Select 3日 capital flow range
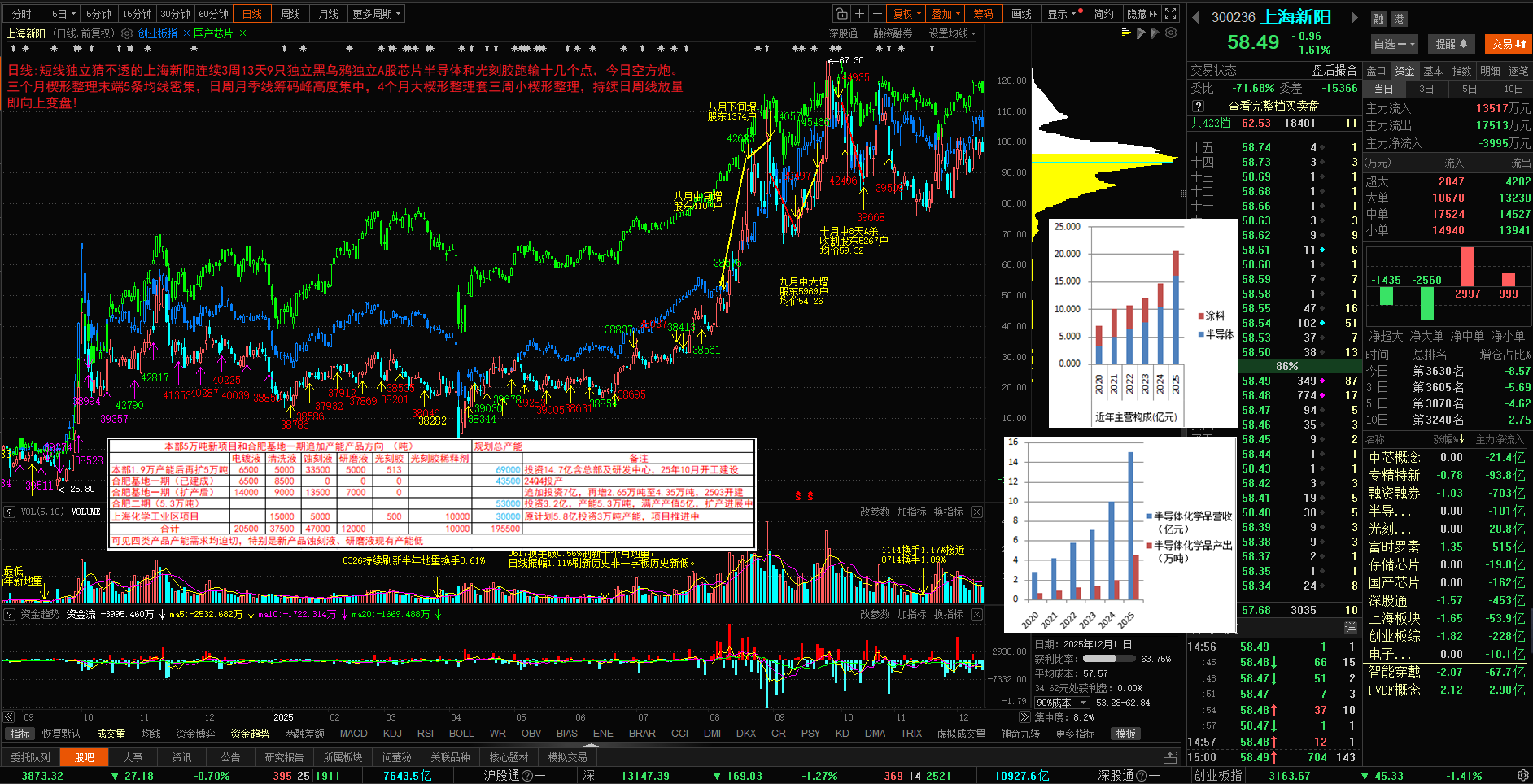Viewport: 1533px width, 784px height. [1426, 89]
